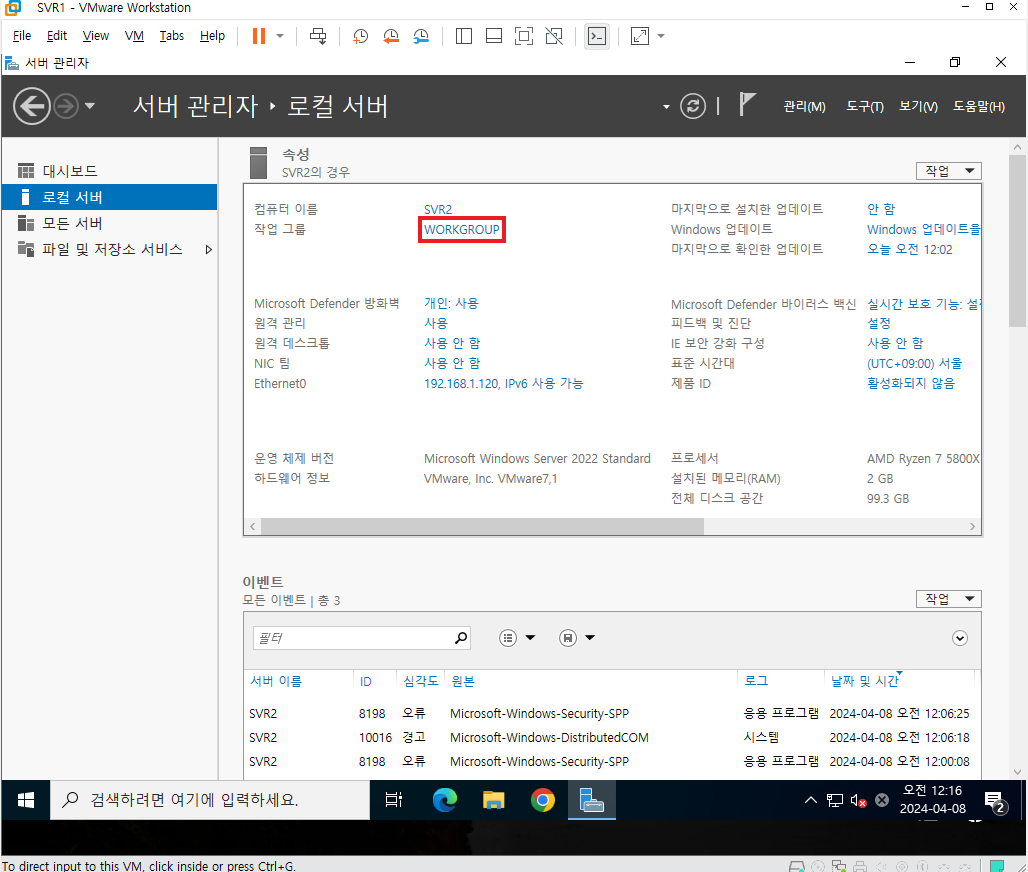Click the (UTC+09:00) 서울 time zone link
Image resolution: width=1028 pixels, height=872 pixels.
[x=915, y=364]
